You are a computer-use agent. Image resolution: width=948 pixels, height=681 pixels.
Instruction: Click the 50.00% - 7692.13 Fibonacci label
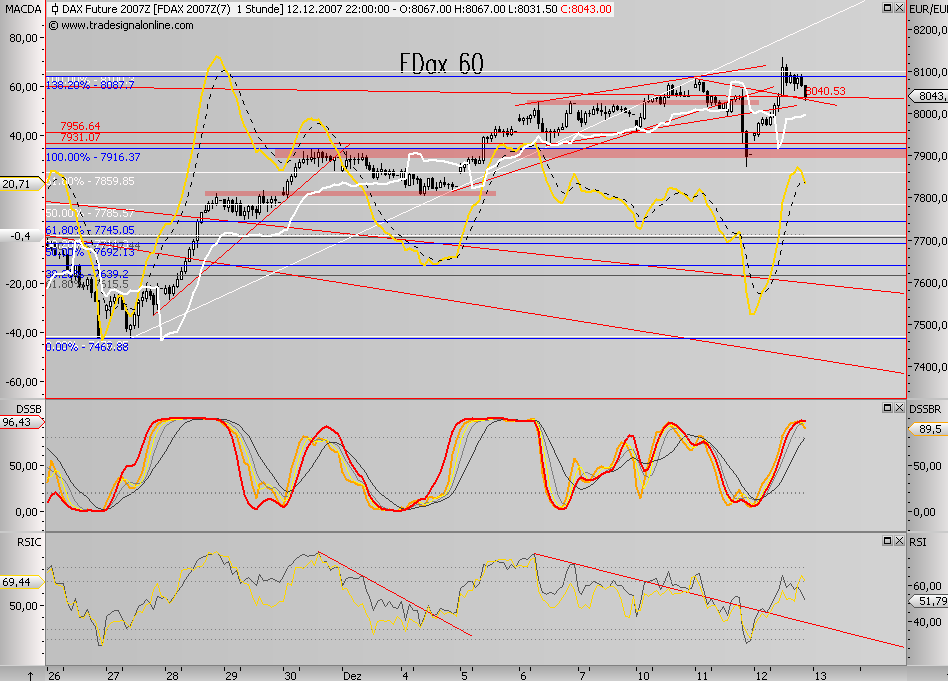pos(90,252)
